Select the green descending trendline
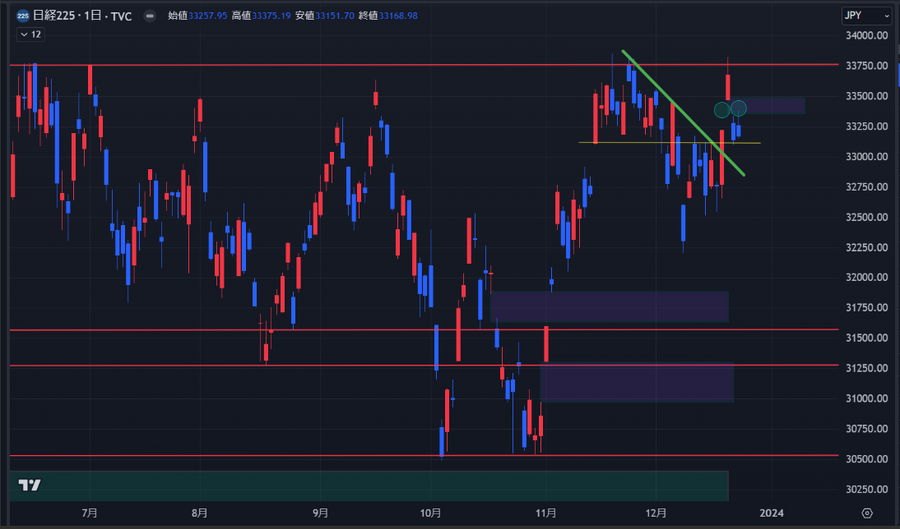The image size is (900, 529). pos(683,113)
